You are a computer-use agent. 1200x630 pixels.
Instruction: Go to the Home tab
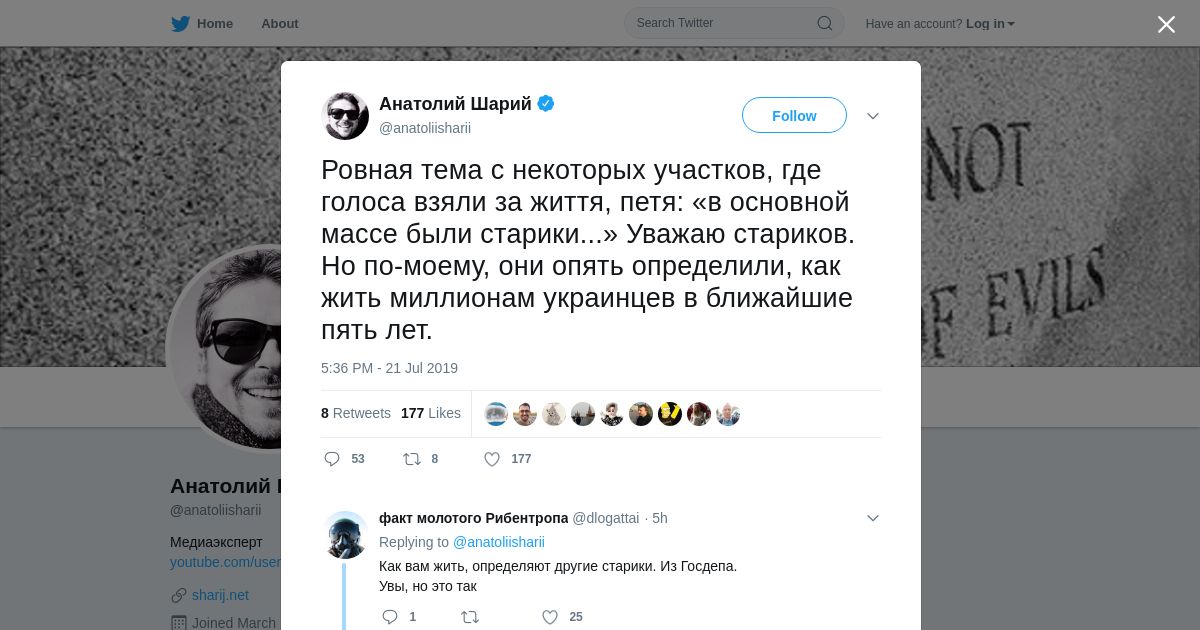(202, 23)
